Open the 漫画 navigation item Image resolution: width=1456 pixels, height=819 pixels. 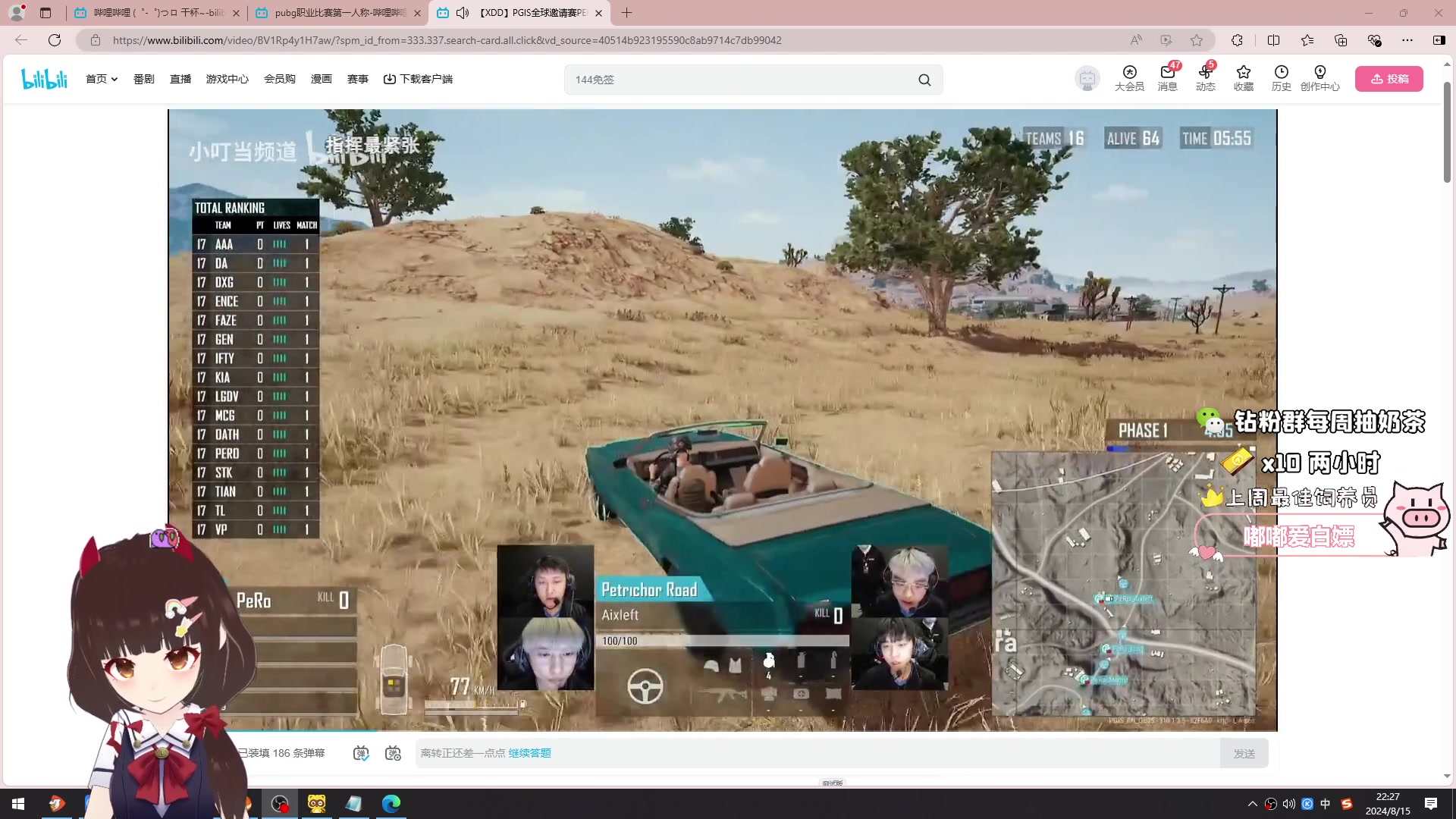click(322, 79)
